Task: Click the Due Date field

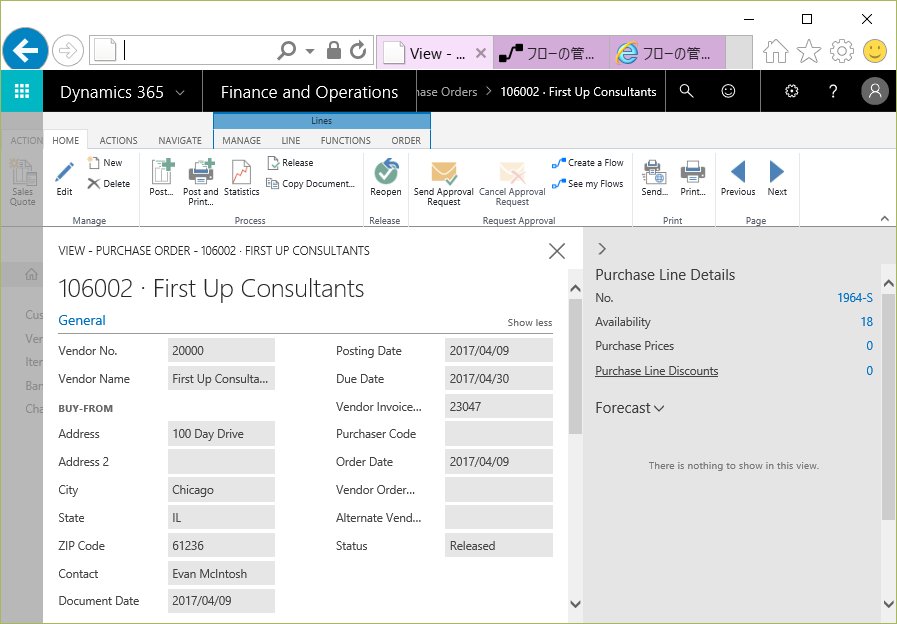Action: [498, 379]
